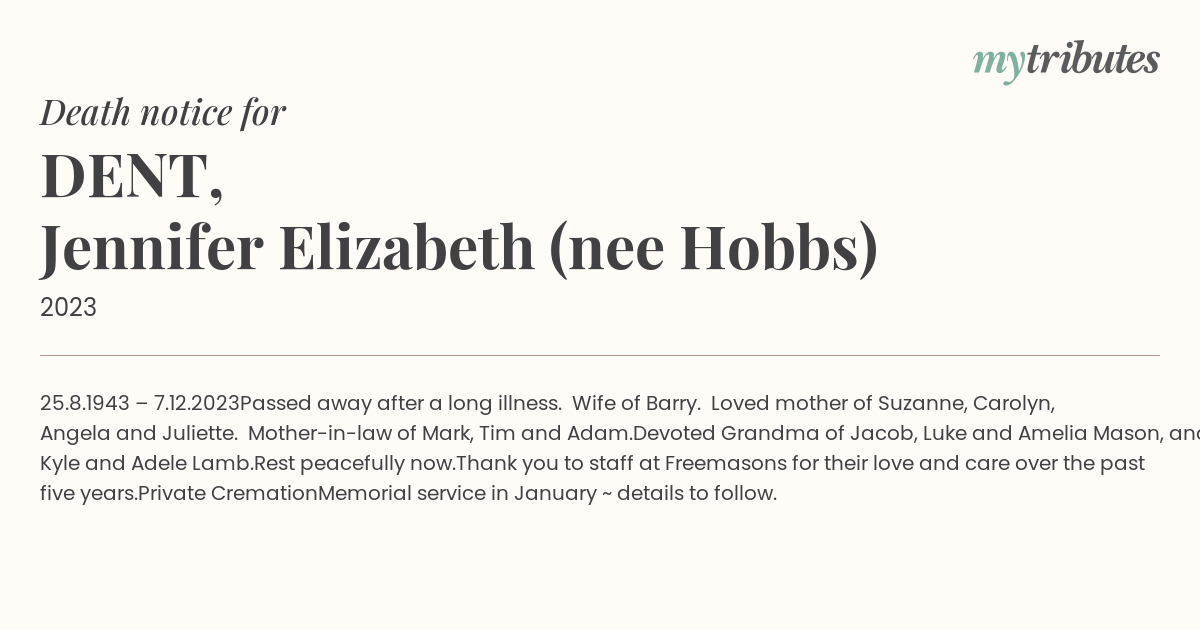Click the name "Jennifer Elizabeth (nee Hobbs)"
The height and width of the screenshot is (630, 1200).
pos(459,248)
